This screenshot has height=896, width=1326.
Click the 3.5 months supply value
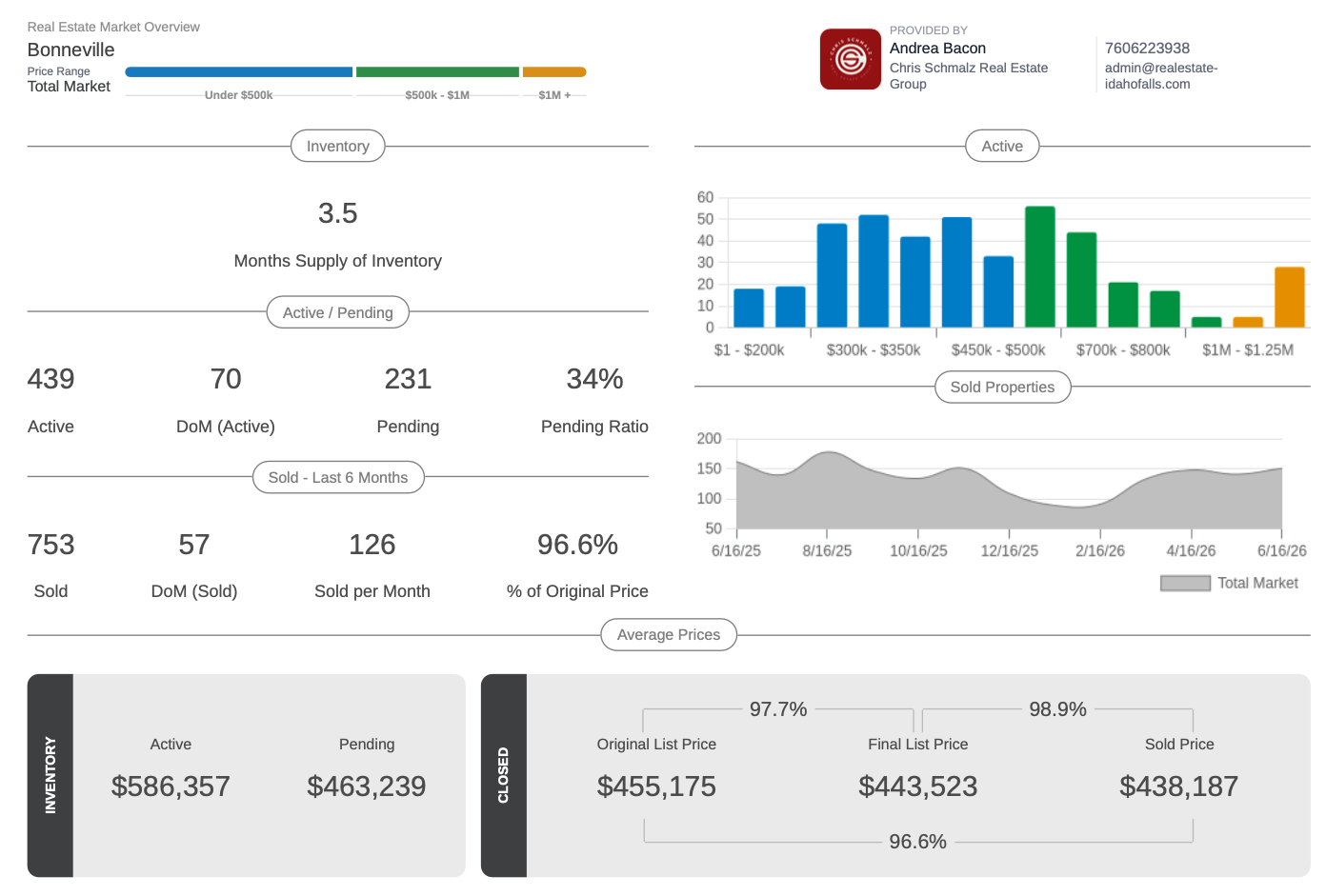[x=338, y=213]
